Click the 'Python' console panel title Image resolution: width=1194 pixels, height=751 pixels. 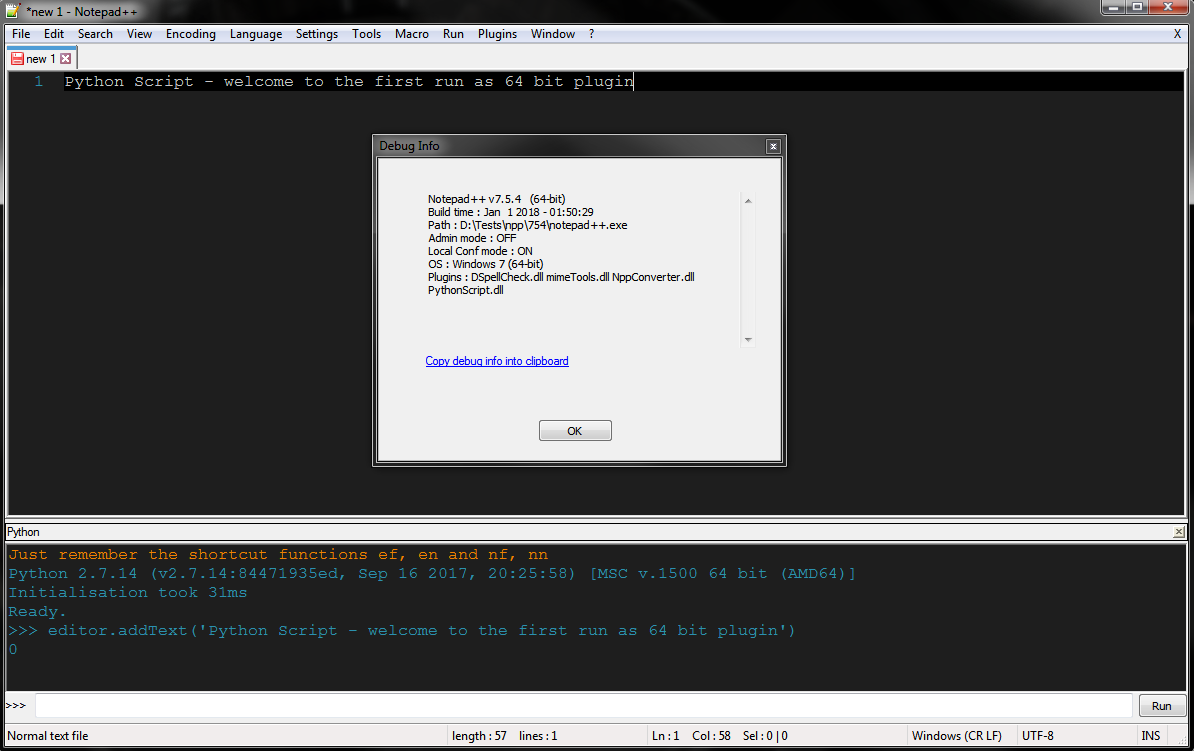pyautogui.click(x=24, y=532)
